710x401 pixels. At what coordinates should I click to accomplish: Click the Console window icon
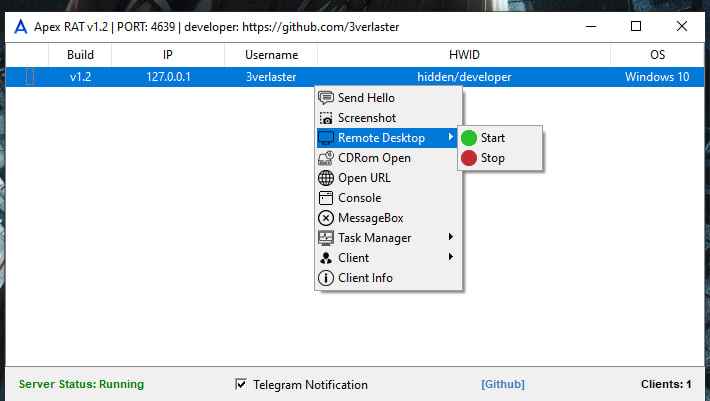326,198
